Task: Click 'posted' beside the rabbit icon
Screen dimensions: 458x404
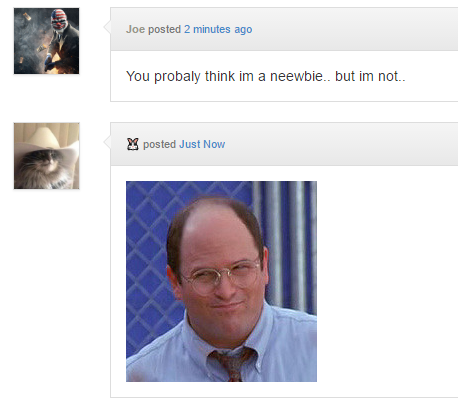Action: 159,144
